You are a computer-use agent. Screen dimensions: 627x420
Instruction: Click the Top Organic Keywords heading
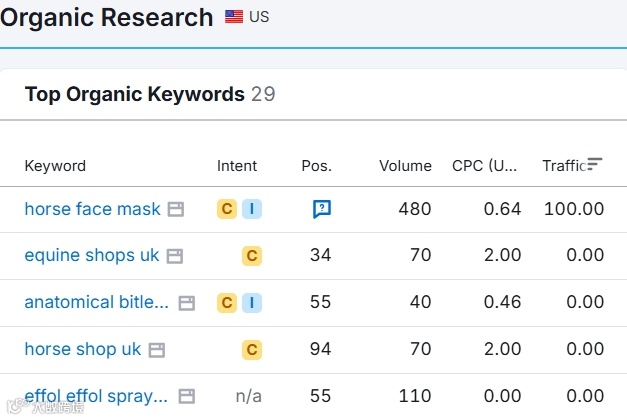click(x=134, y=94)
